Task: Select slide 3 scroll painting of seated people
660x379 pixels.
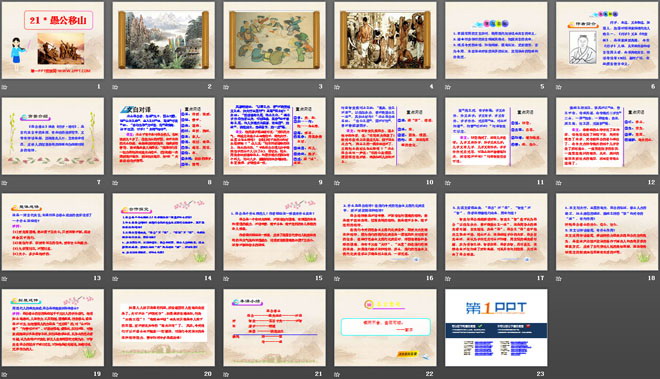Action: (274, 40)
